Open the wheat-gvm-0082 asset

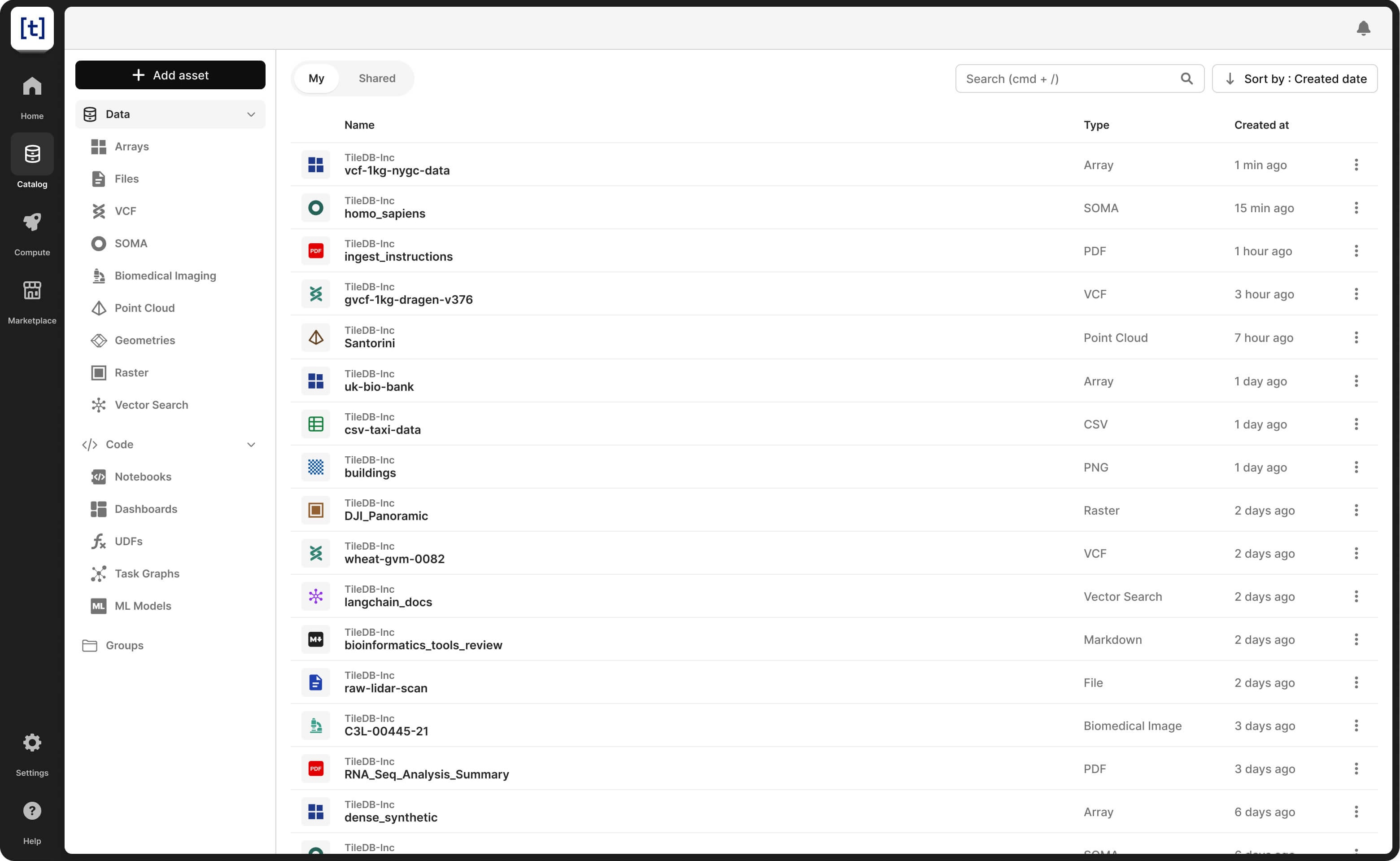click(395, 559)
